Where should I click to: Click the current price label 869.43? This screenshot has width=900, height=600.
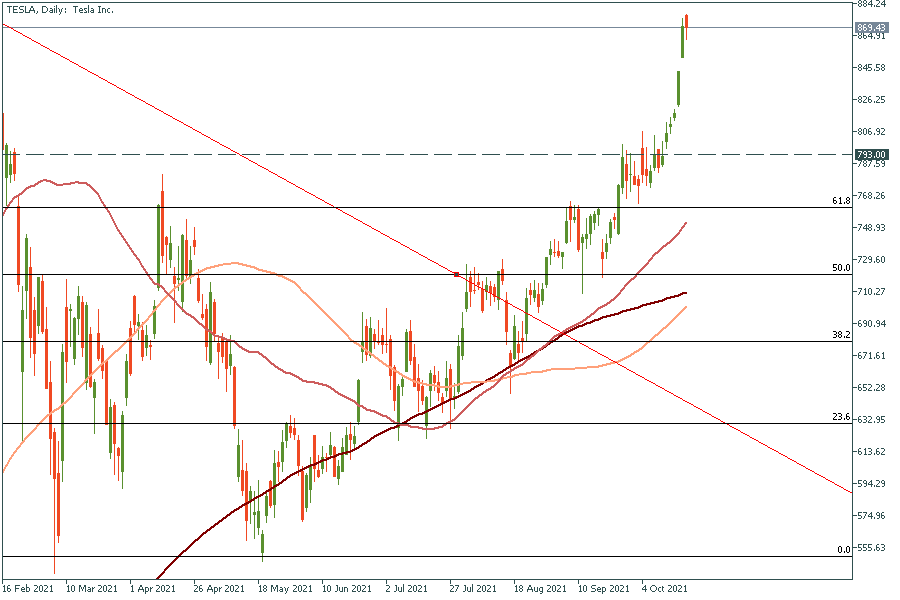click(872, 27)
